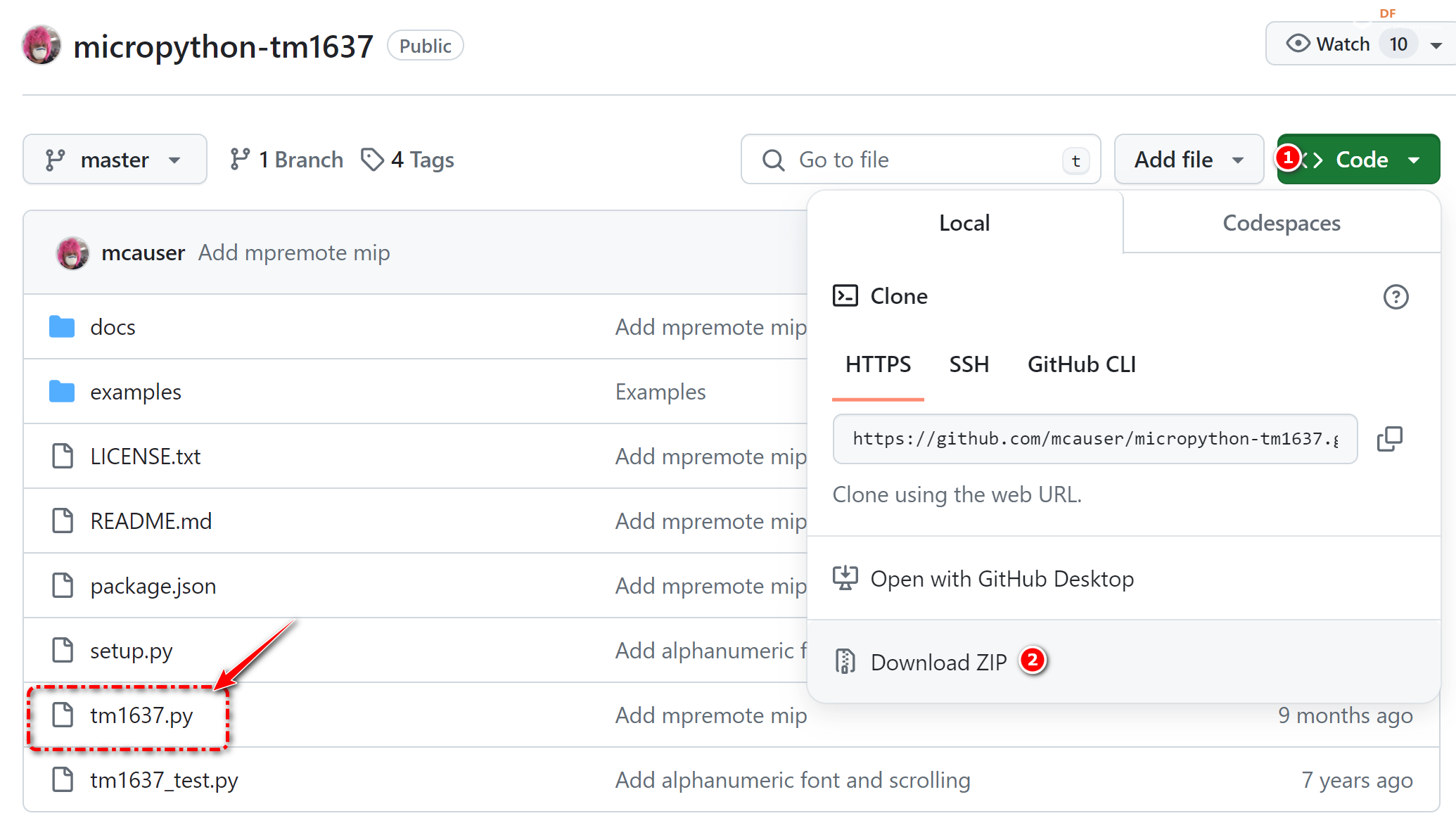Click the tm1637.py file icon
This screenshot has width=1456, height=830.
point(63,715)
